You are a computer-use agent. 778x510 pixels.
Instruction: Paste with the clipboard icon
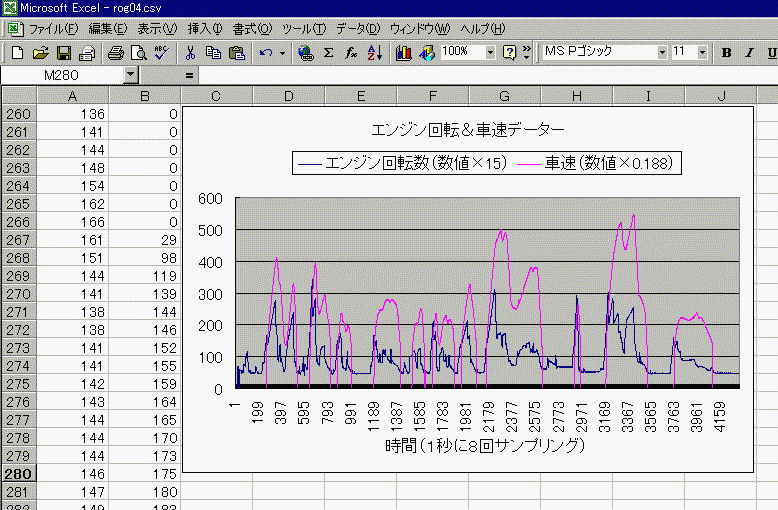pyautogui.click(x=237, y=52)
